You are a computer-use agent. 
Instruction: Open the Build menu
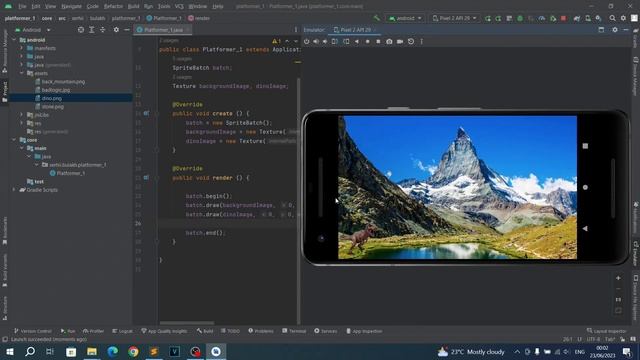[133, 6]
